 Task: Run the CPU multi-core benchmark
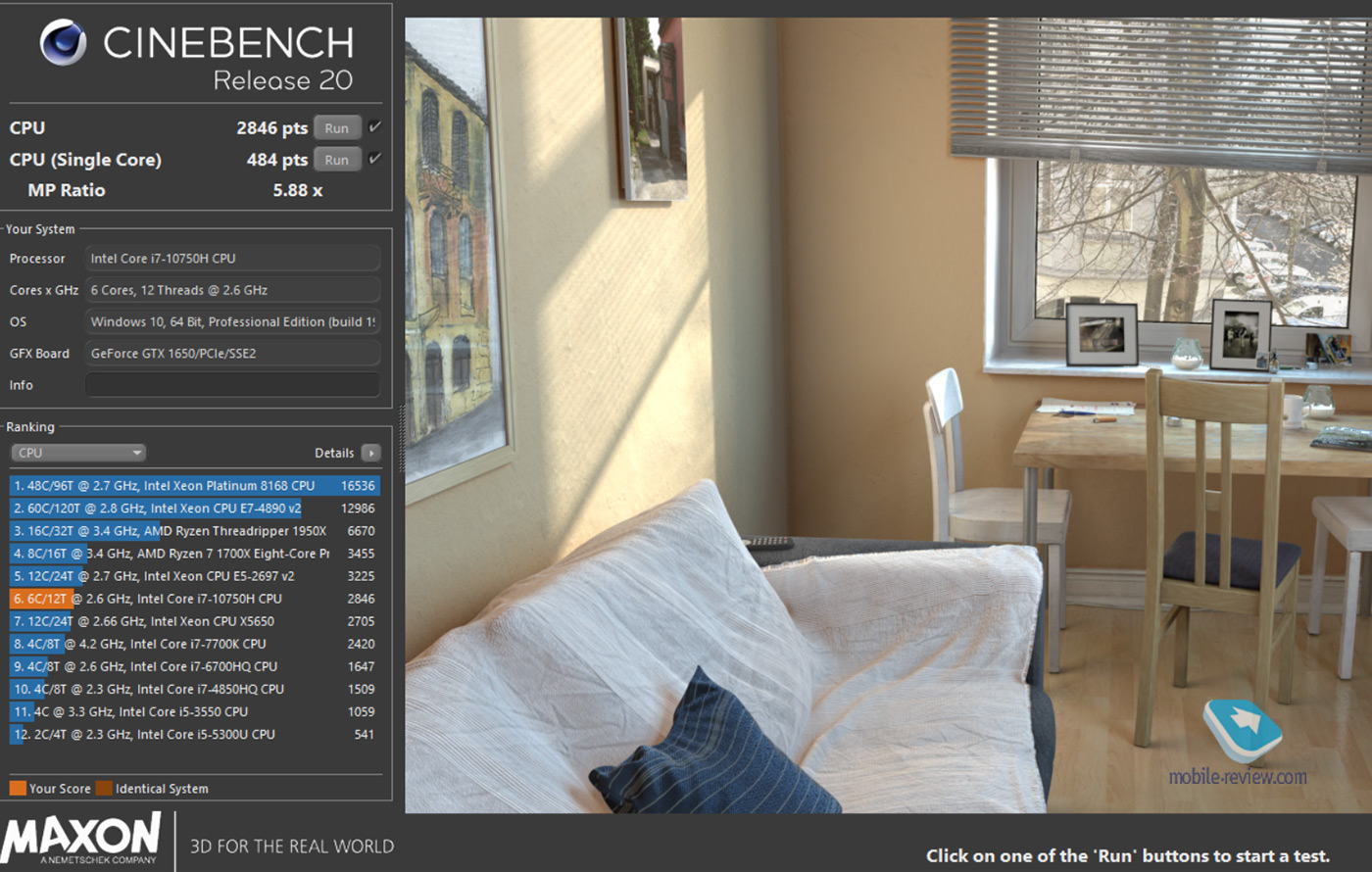click(x=337, y=128)
